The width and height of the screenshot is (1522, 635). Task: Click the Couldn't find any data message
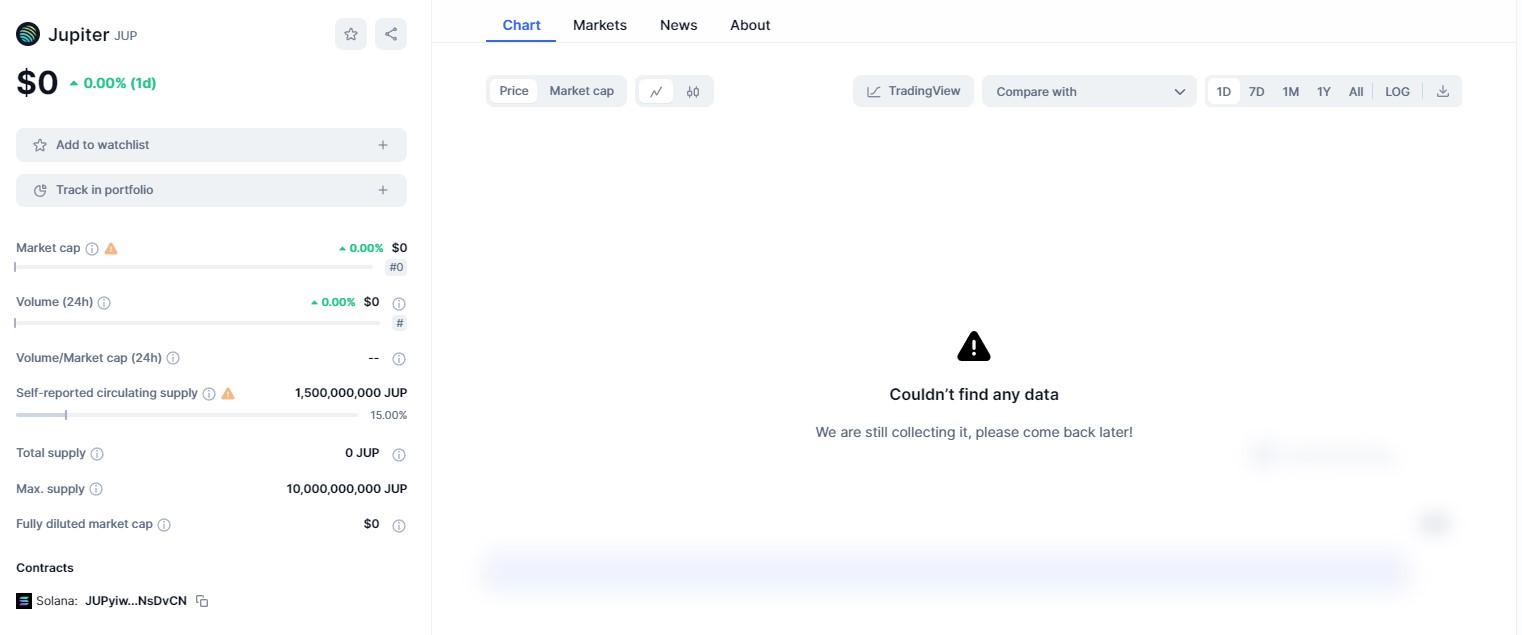click(974, 394)
